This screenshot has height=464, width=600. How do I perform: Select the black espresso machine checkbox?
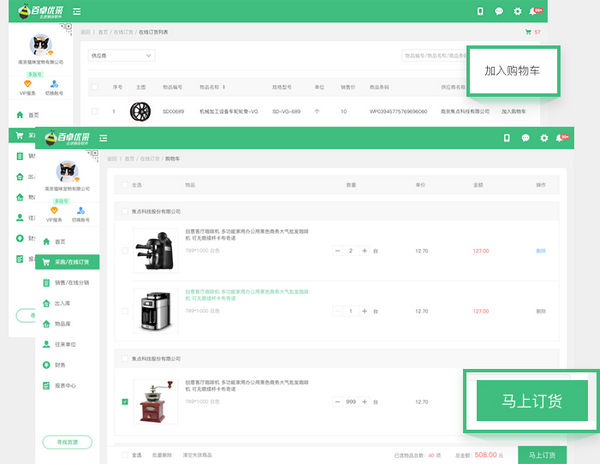tap(125, 250)
